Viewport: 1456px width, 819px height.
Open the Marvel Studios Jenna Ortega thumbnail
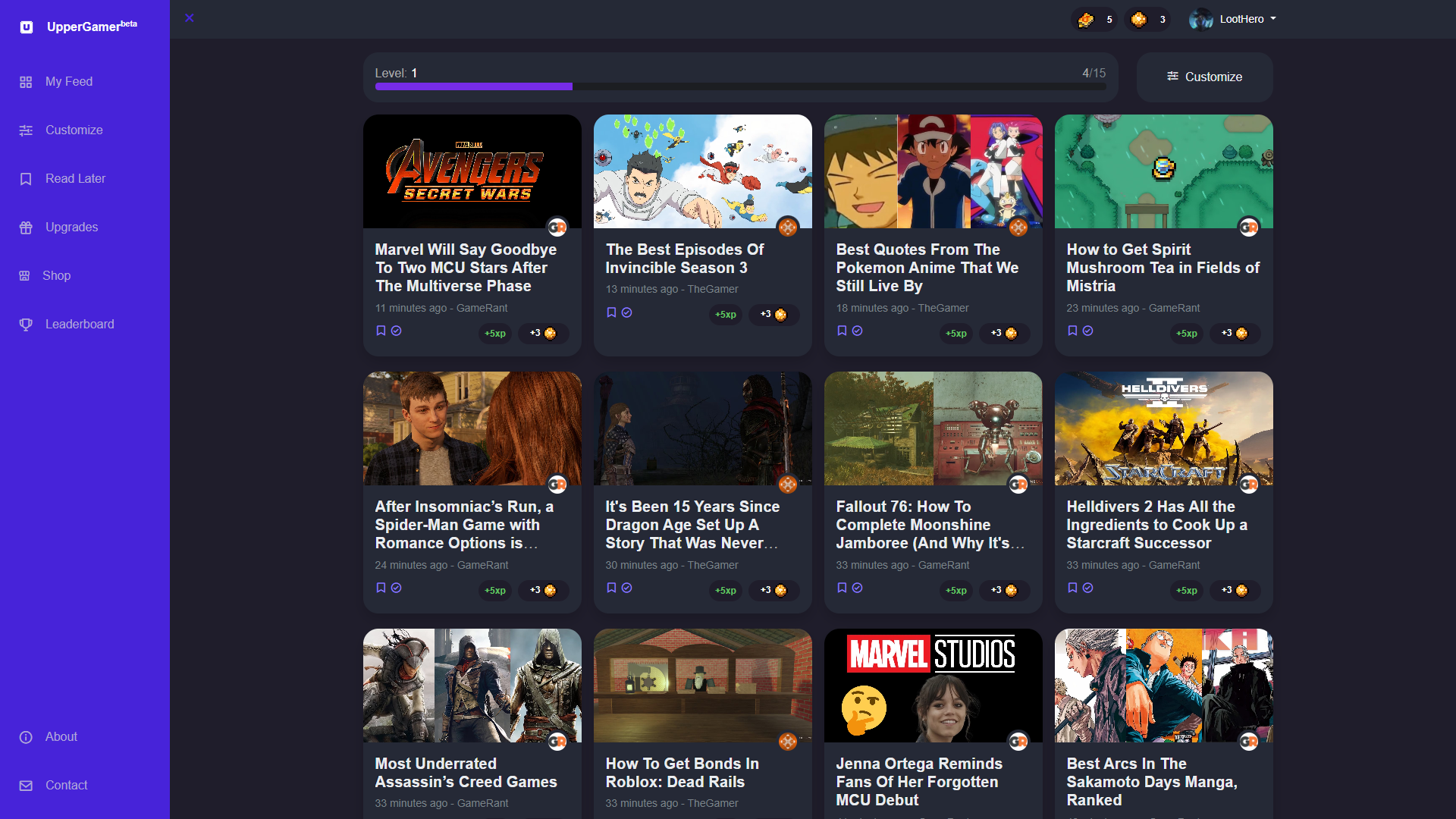(x=934, y=686)
